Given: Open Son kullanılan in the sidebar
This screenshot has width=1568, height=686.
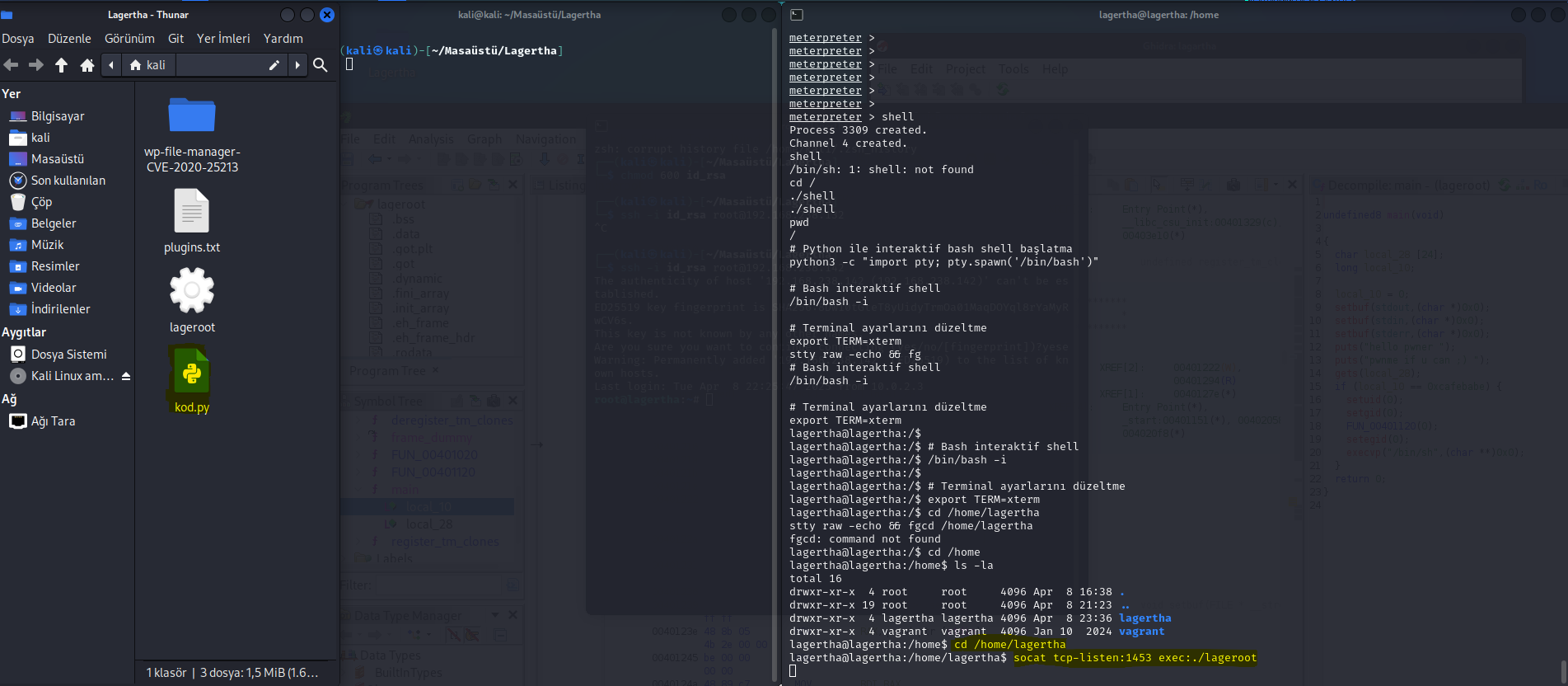Looking at the screenshot, I should click(x=68, y=181).
